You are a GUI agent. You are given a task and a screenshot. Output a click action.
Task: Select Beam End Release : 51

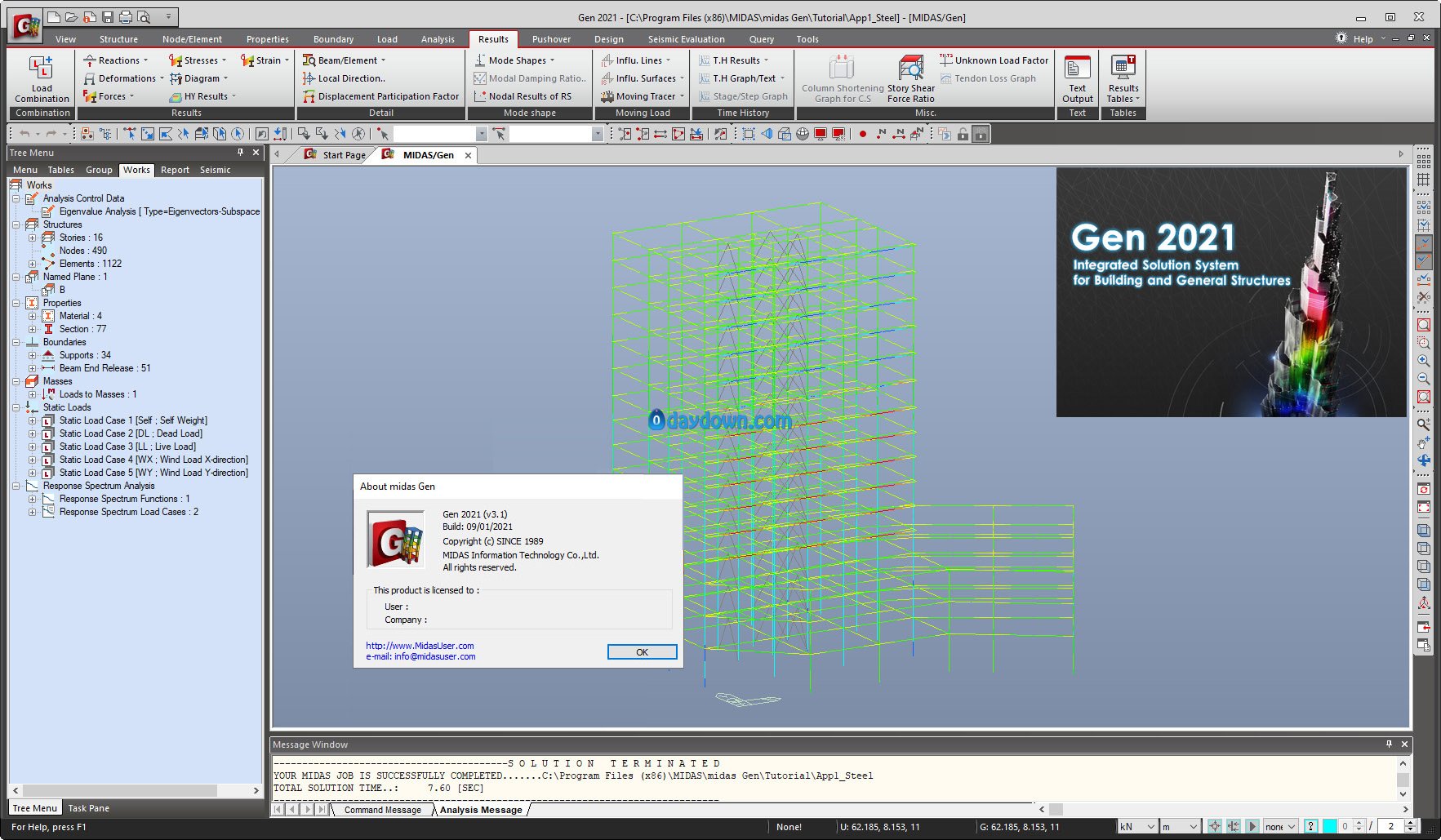[x=105, y=368]
